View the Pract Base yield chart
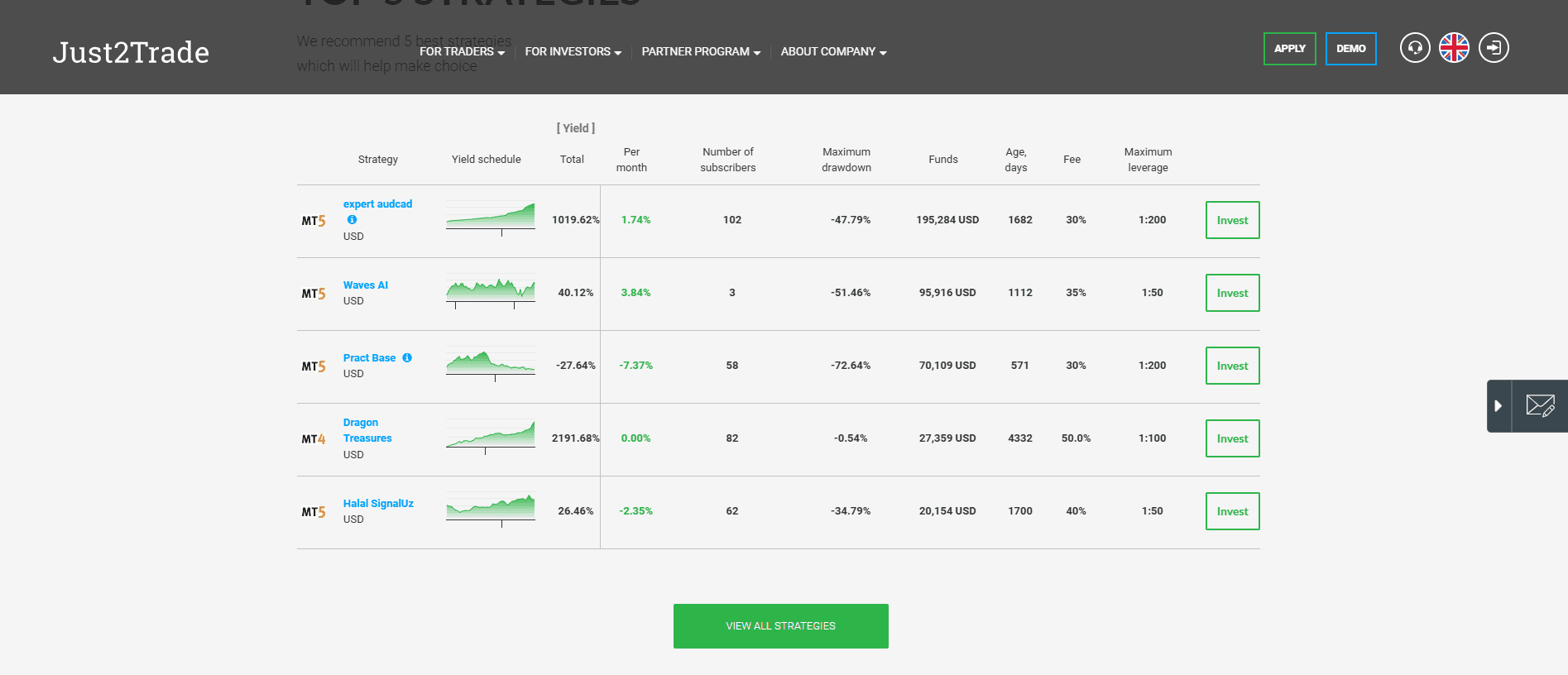 491,364
